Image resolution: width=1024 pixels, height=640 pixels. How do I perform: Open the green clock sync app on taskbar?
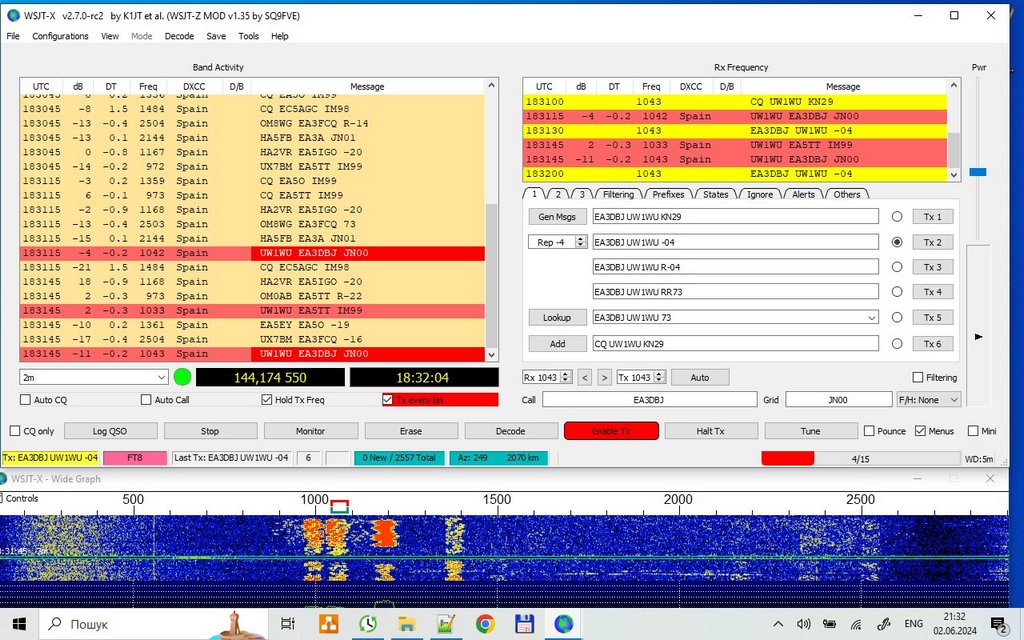pos(368,624)
